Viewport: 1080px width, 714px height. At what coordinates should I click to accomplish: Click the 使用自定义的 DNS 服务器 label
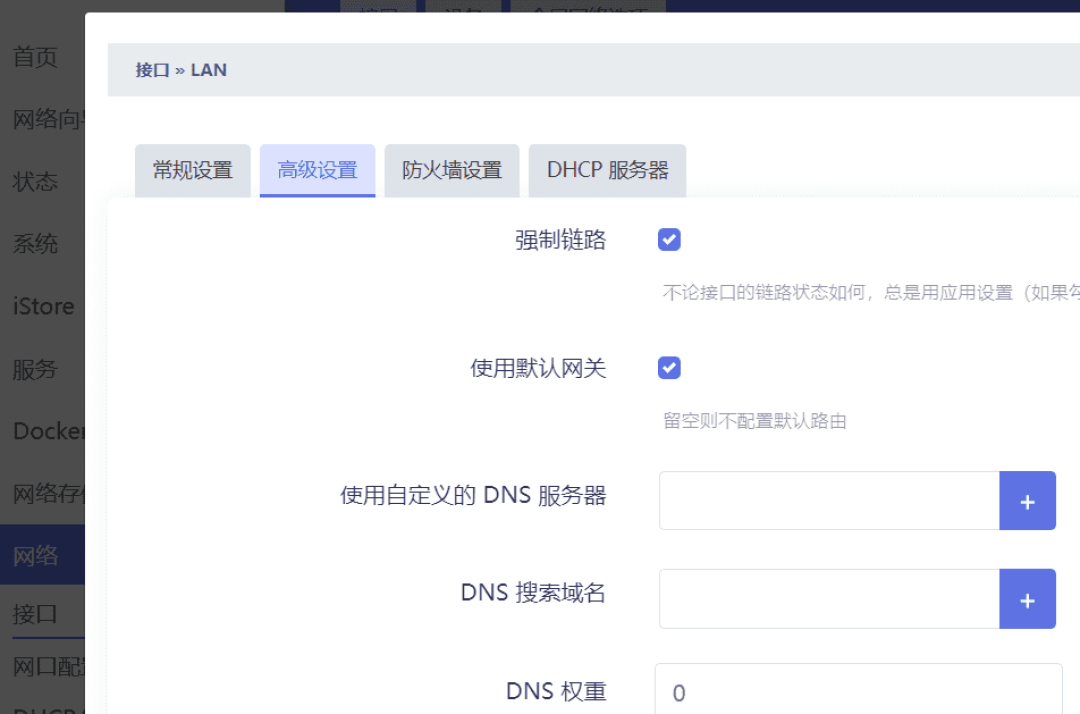click(473, 495)
